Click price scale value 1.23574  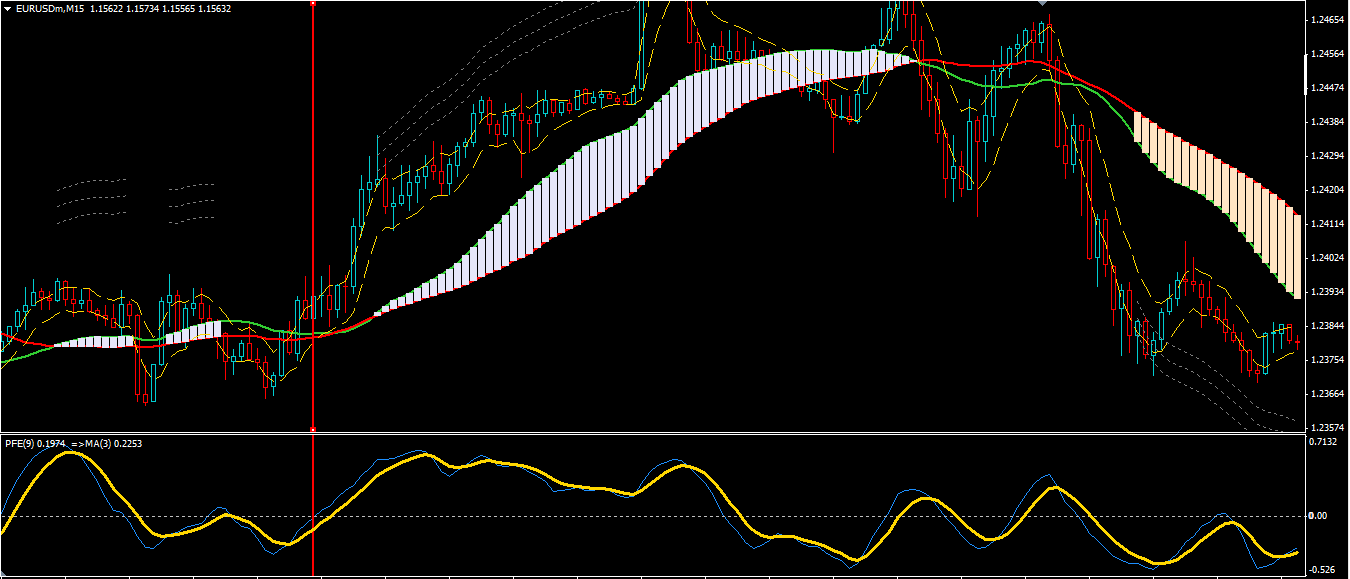coord(1327,427)
